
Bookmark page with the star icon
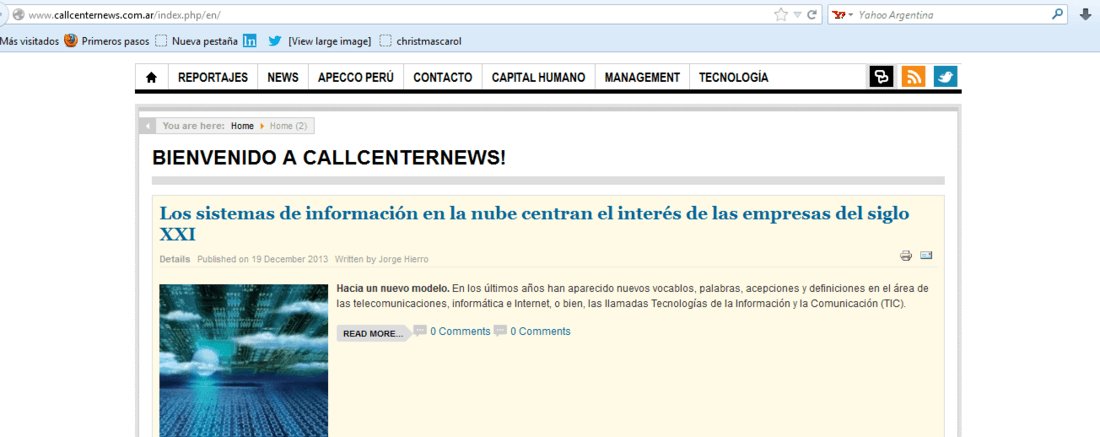click(x=781, y=15)
